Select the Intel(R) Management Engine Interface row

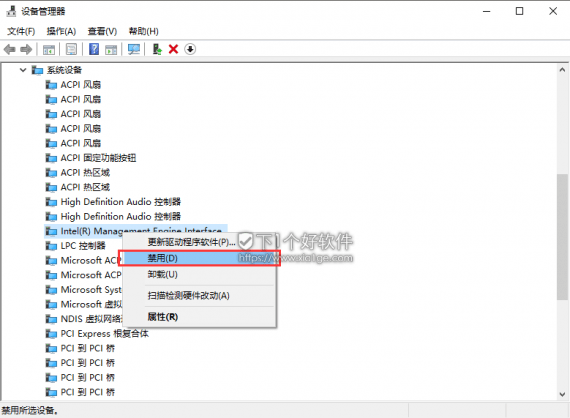click(x=136, y=231)
